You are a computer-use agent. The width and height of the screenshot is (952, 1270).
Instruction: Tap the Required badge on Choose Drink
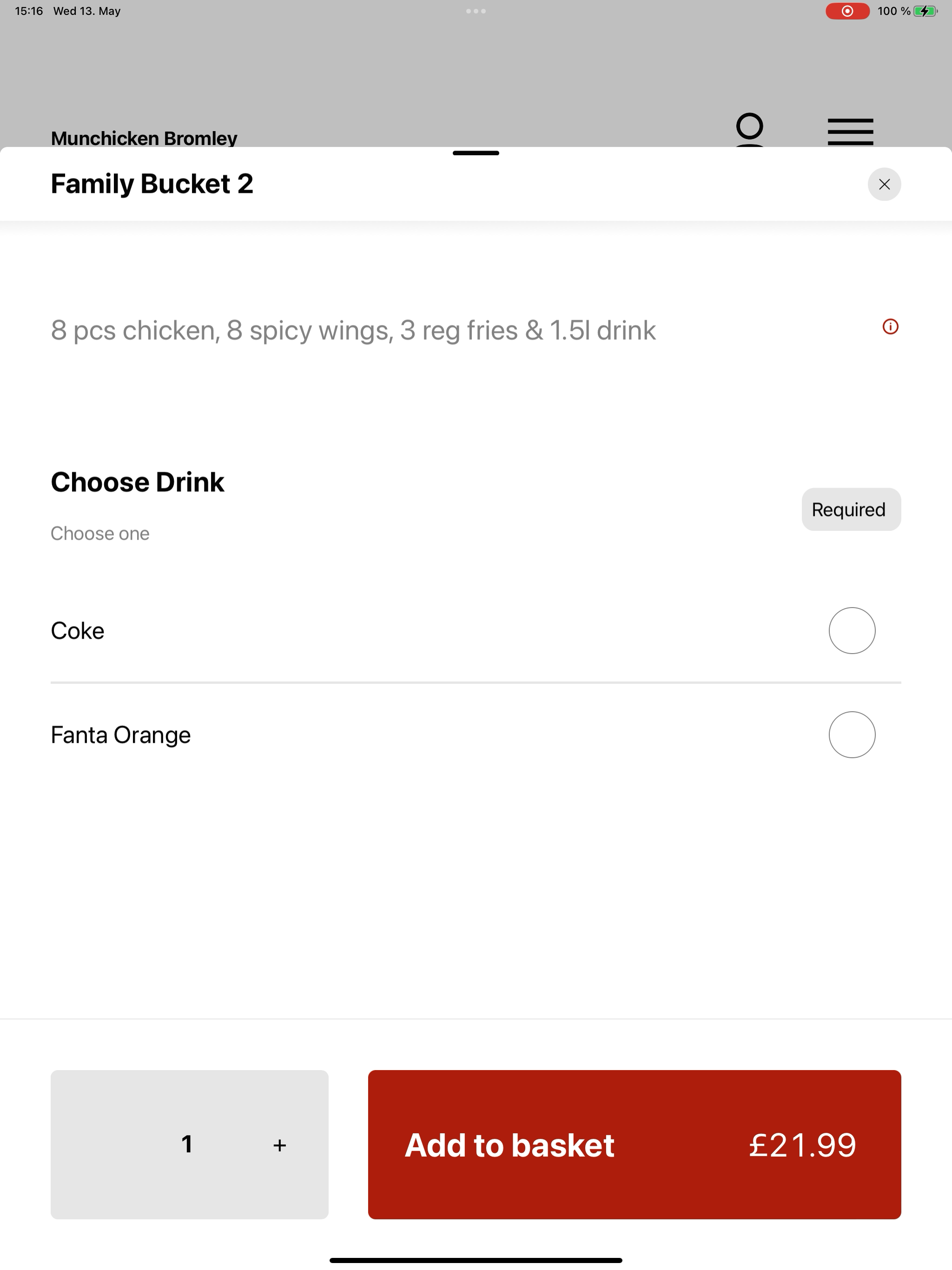[851, 509]
